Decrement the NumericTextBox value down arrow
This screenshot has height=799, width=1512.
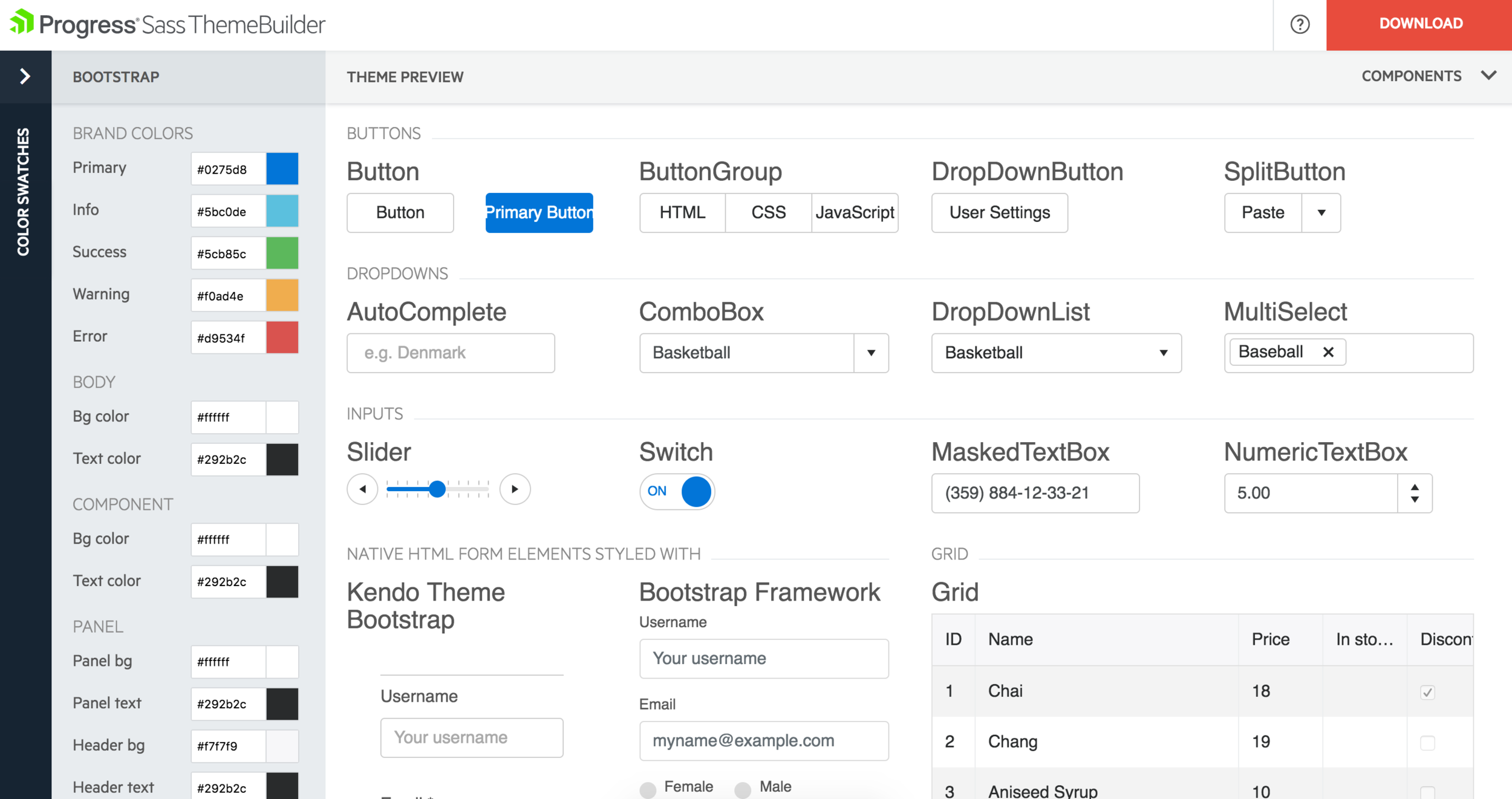tap(1415, 500)
